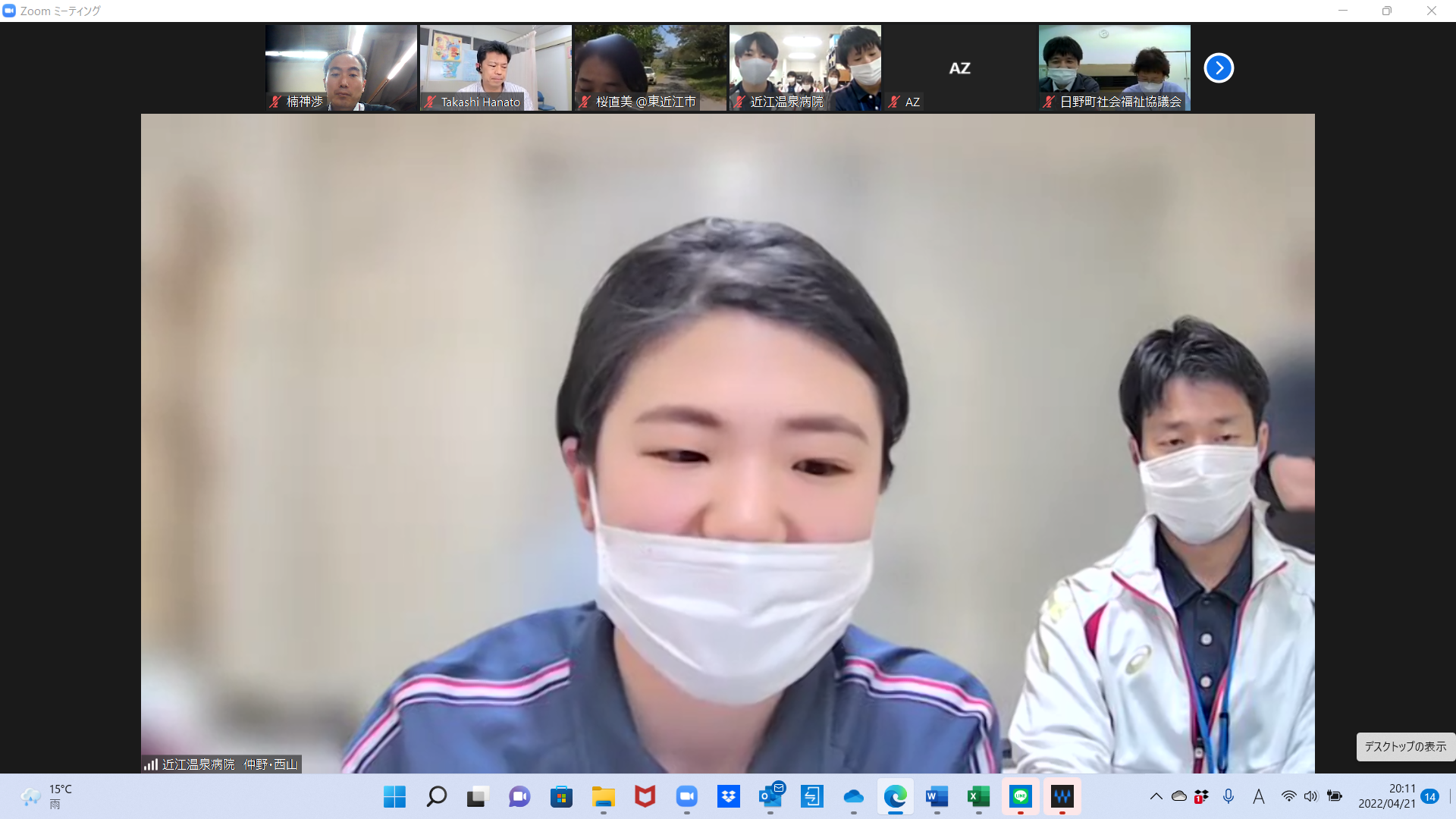
Task: Launch Excel from the taskbar
Action: [978, 796]
